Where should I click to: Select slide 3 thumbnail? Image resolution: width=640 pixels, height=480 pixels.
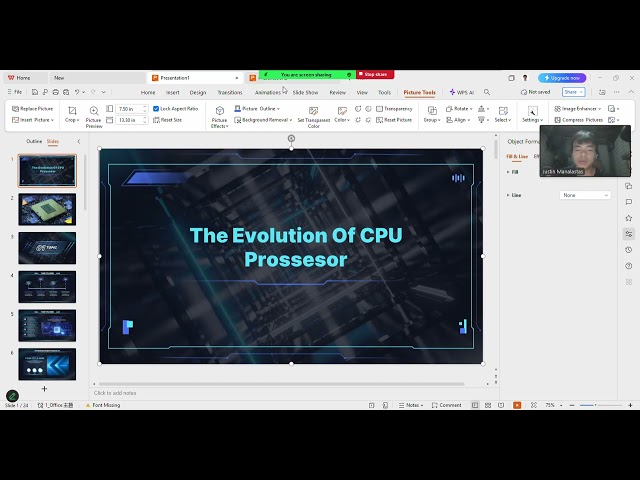(x=47, y=248)
